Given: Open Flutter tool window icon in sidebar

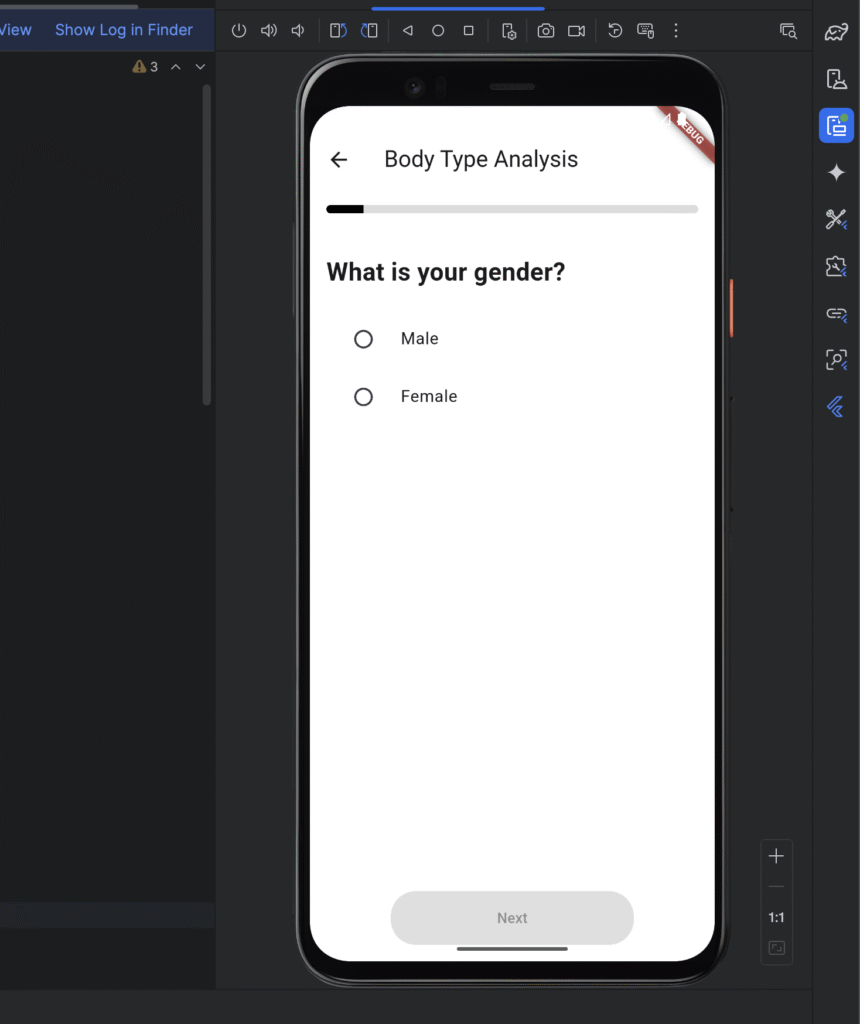Looking at the screenshot, I should pyautogui.click(x=836, y=407).
